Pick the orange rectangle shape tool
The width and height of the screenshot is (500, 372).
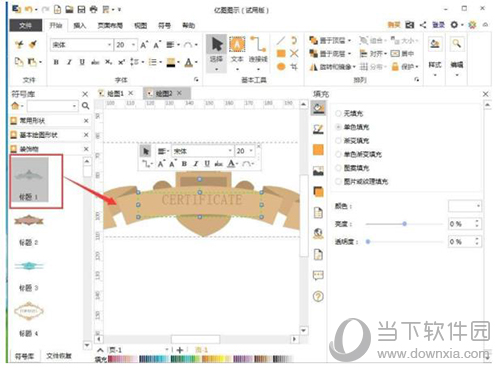click(x=281, y=53)
